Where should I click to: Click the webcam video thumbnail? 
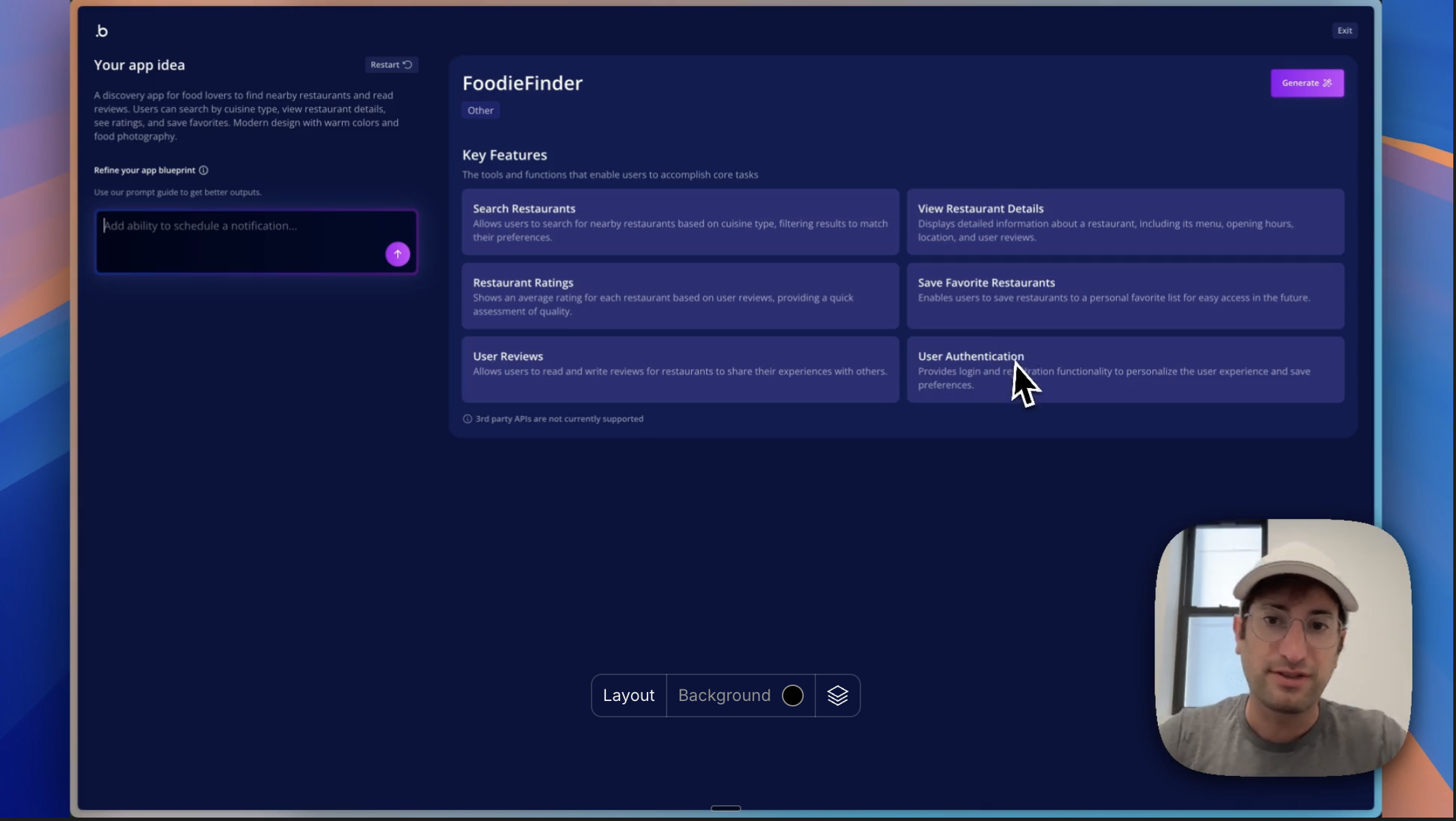coord(1281,646)
